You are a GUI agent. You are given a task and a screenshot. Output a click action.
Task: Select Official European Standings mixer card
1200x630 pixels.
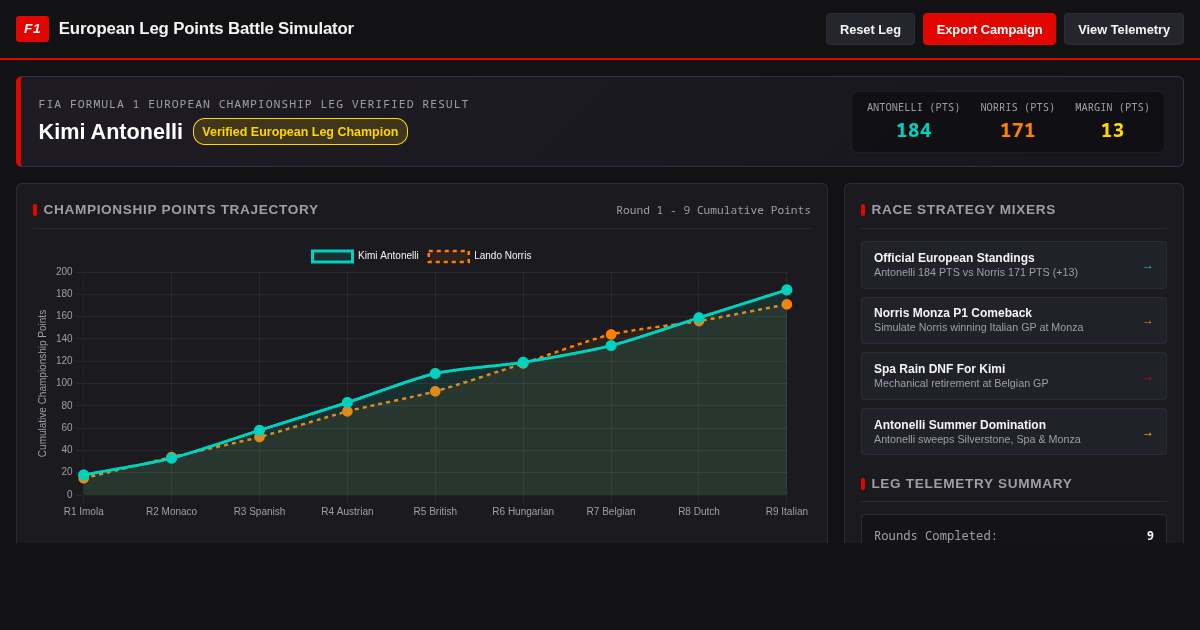pos(1014,265)
